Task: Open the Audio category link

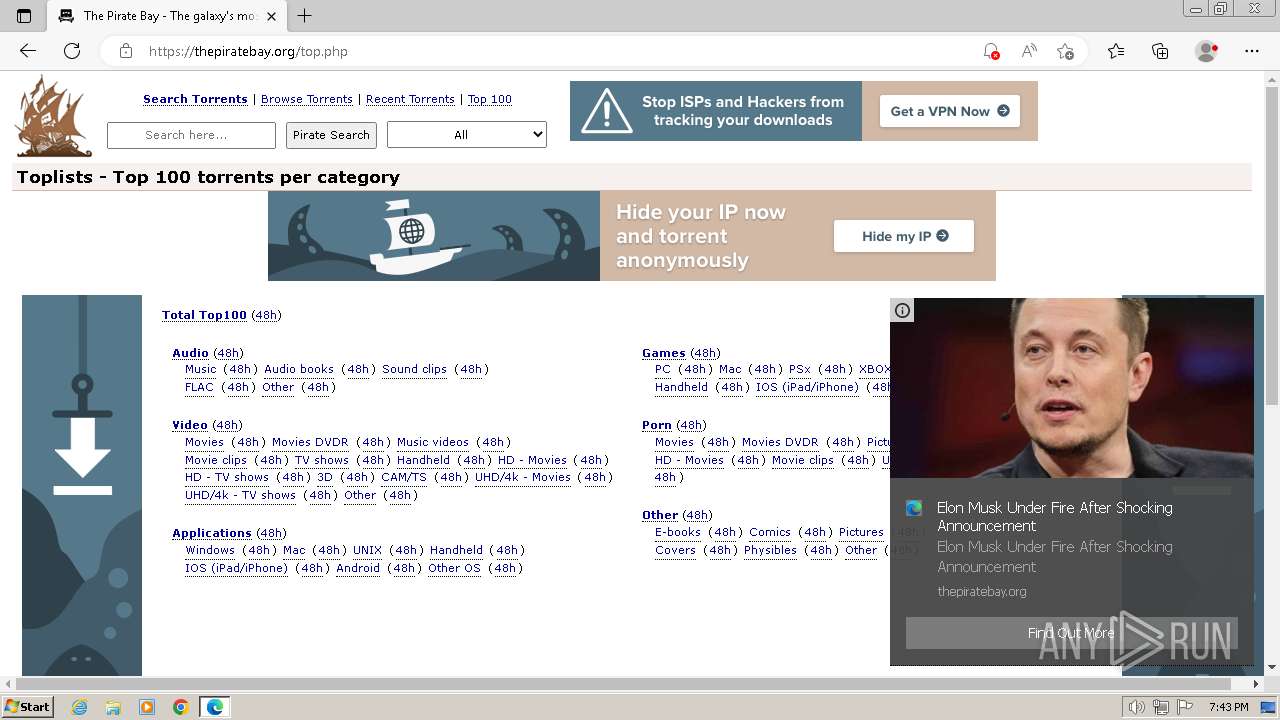Action: 190,353
